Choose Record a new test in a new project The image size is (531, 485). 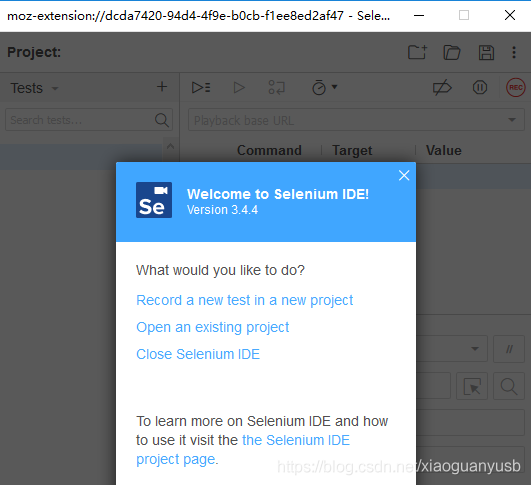[x=245, y=300]
